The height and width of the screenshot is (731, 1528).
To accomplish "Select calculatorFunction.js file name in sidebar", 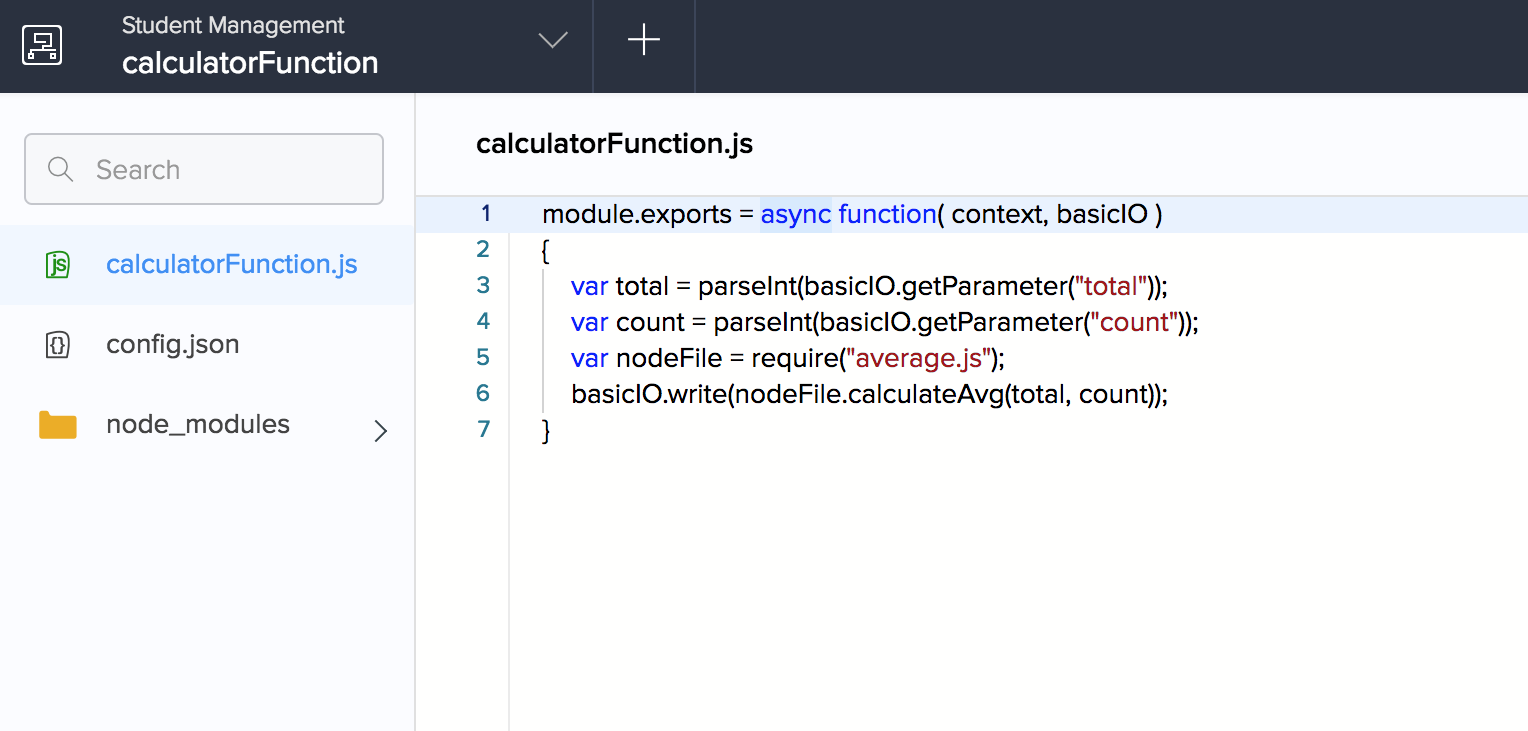I will click(231, 265).
